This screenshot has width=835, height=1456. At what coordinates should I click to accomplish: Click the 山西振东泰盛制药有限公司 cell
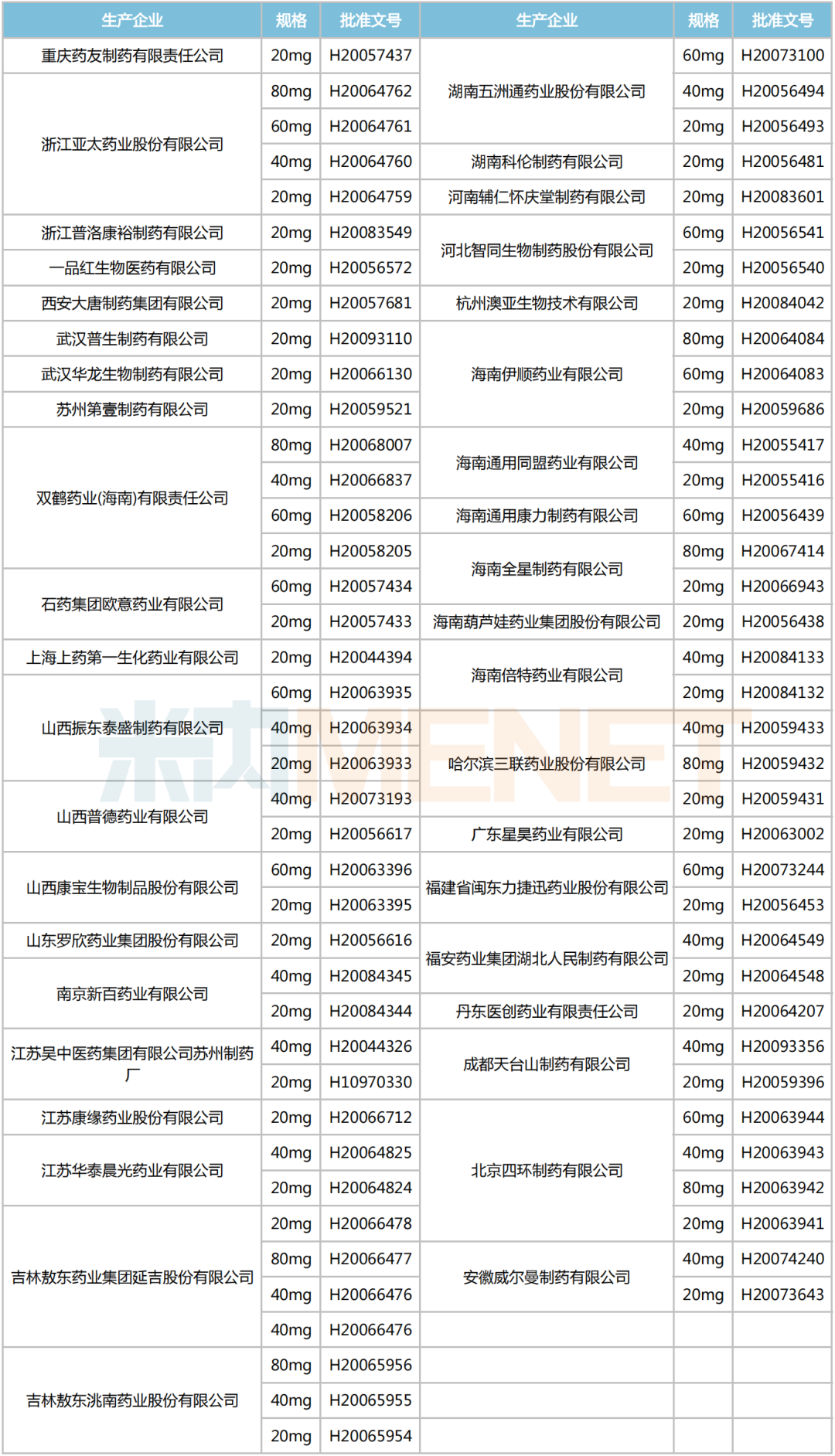pos(132,728)
